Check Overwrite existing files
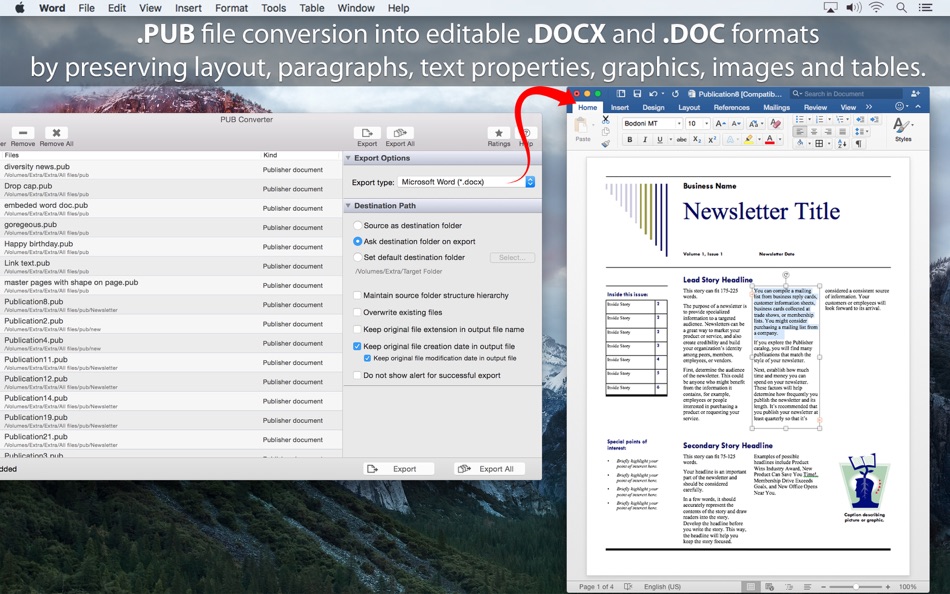This screenshot has width=950, height=594. (x=357, y=312)
